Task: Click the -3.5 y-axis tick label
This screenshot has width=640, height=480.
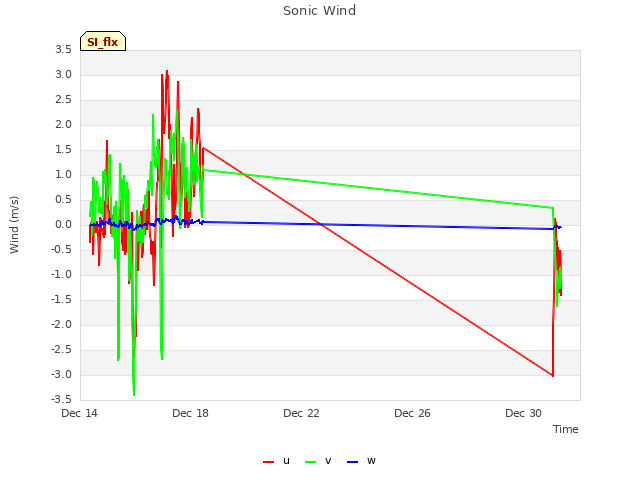Action: [x=62, y=399]
